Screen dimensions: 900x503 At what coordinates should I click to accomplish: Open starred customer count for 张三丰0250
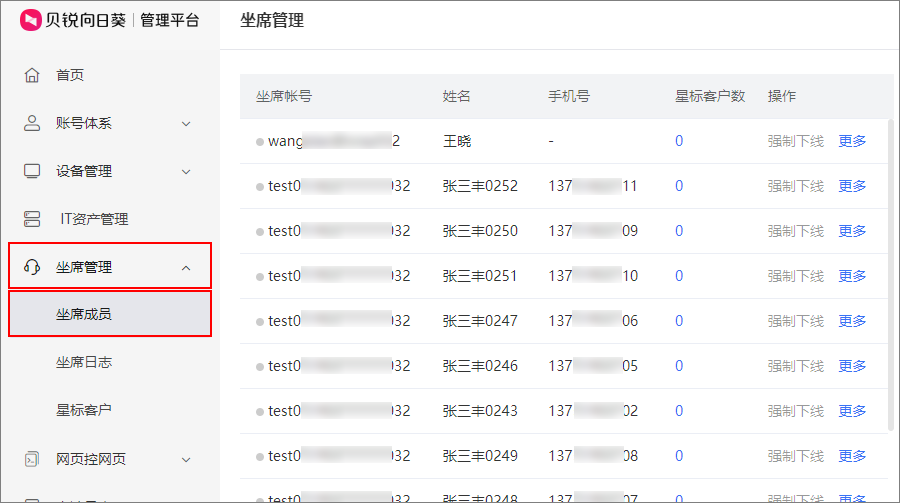pyautogui.click(x=679, y=231)
